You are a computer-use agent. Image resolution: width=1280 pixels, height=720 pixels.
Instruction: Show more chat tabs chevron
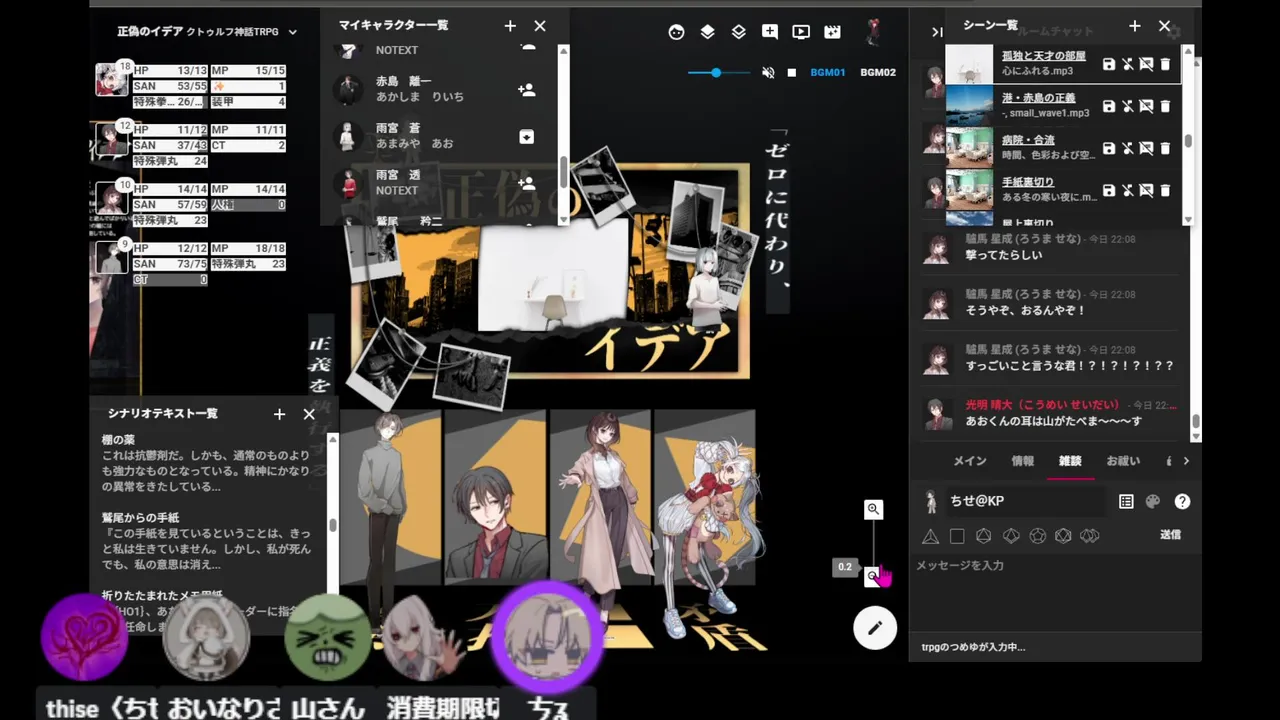coord(1186,461)
